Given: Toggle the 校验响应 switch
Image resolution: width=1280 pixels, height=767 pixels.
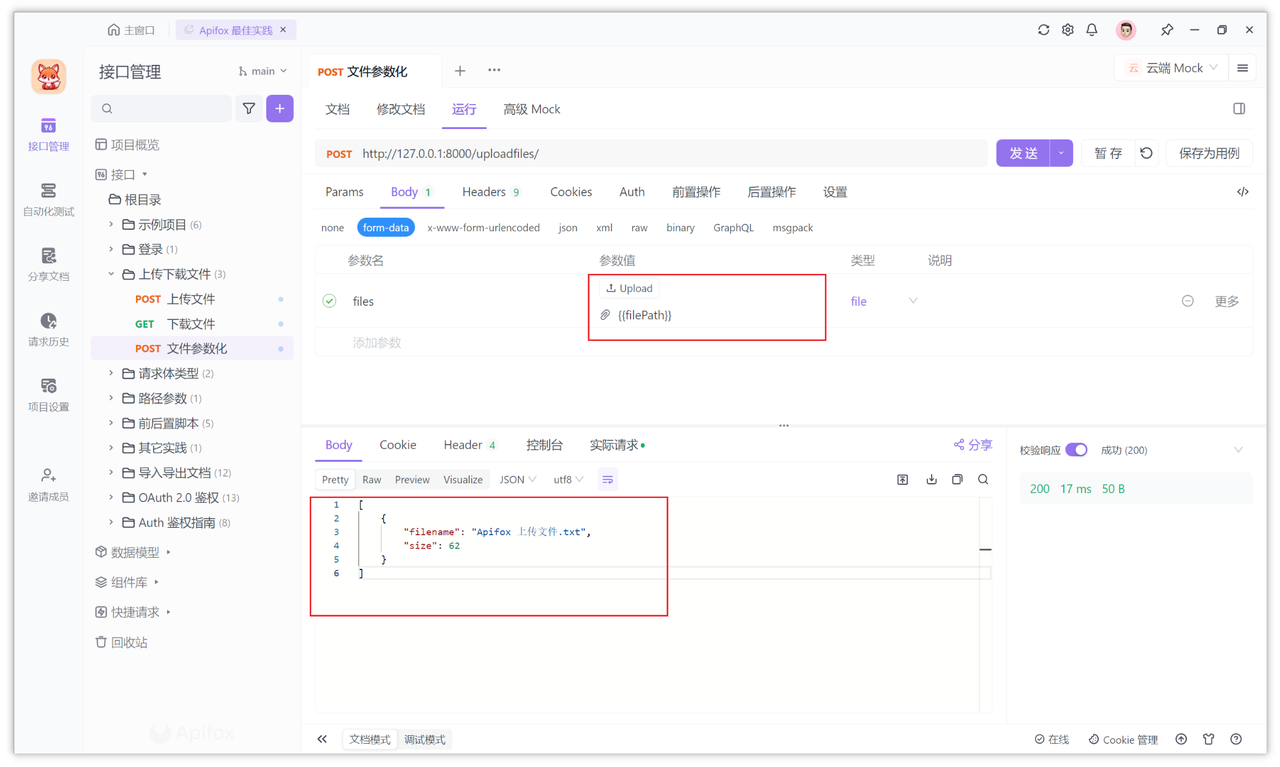Looking at the screenshot, I should click(1076, 450).
